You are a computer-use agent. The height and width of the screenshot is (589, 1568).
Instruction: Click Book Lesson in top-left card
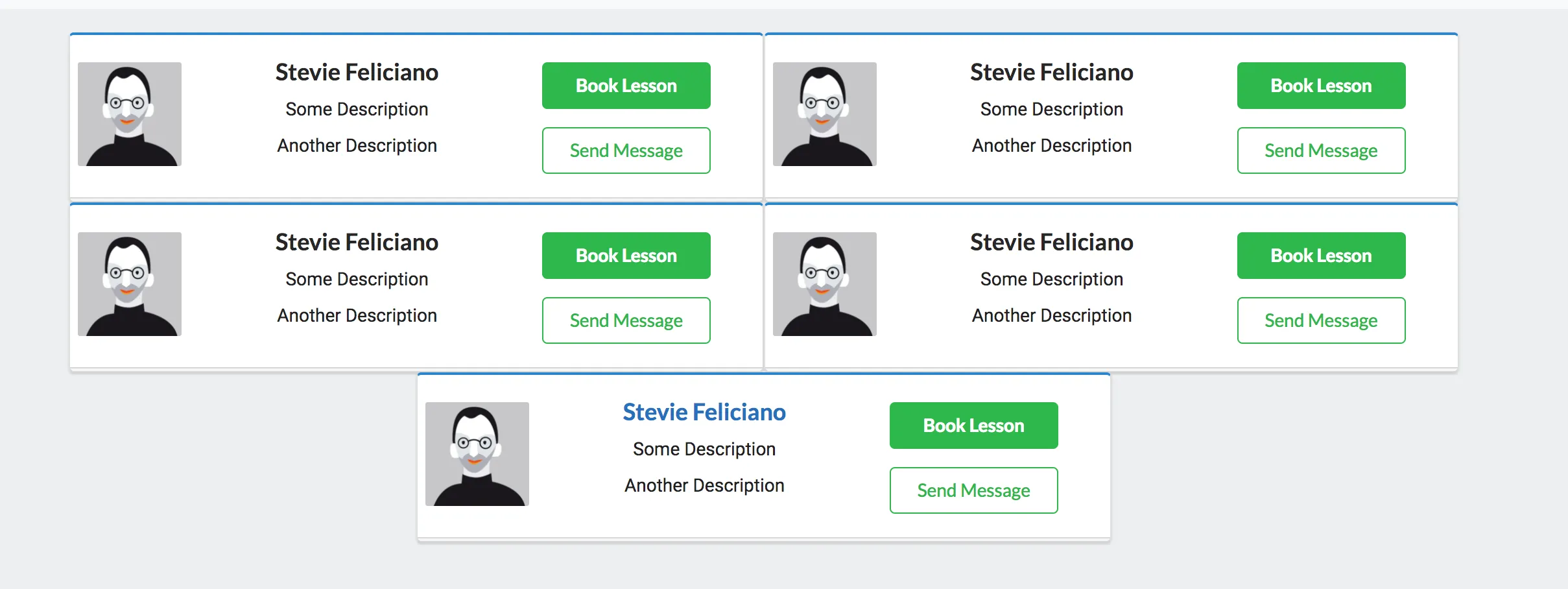pyautogui.click(x=626, y=86)
